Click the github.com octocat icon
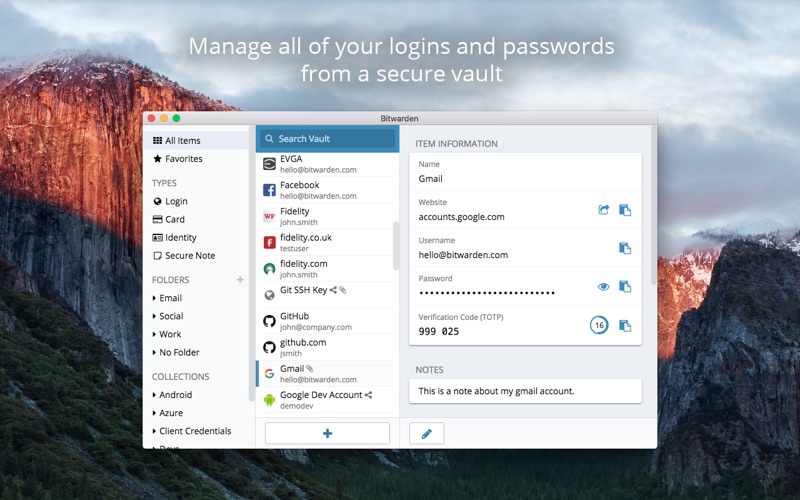Image resolution: width=800 pixels, height=500 pixels. (x=269, y=347)
